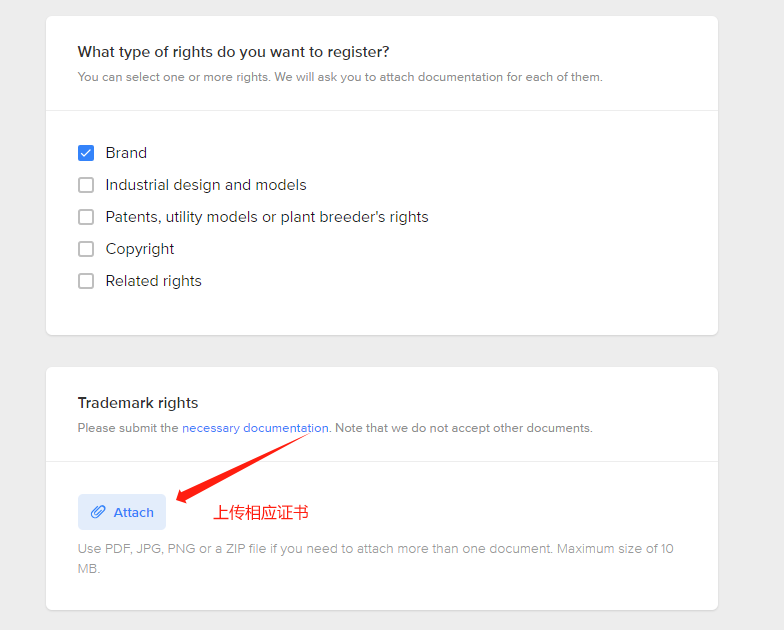
Task: Click the 'What type of rights' heading
Action: point(234,52)
